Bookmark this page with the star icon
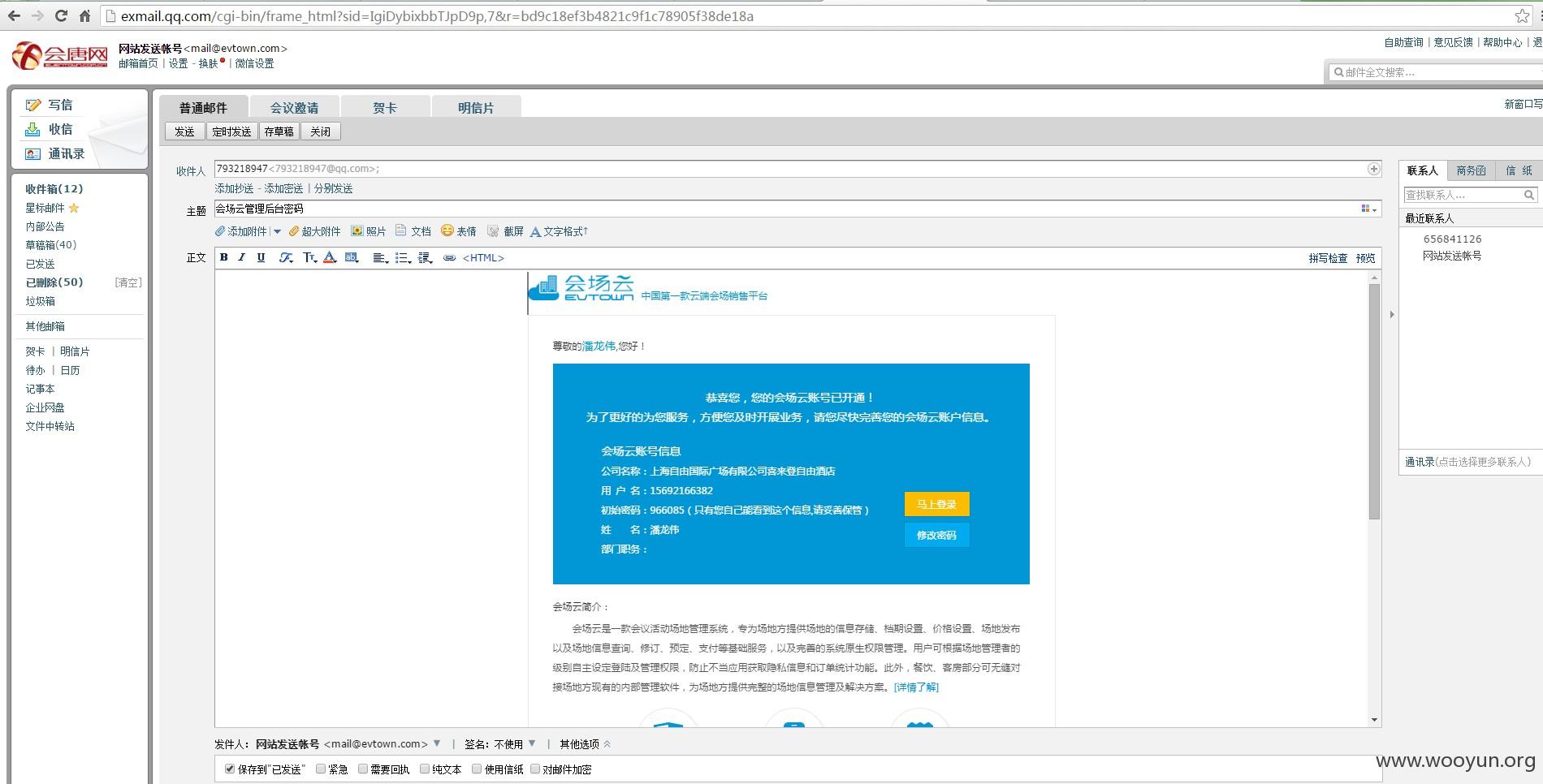This screenshot has width=1543, height=784. (1522, 16)
